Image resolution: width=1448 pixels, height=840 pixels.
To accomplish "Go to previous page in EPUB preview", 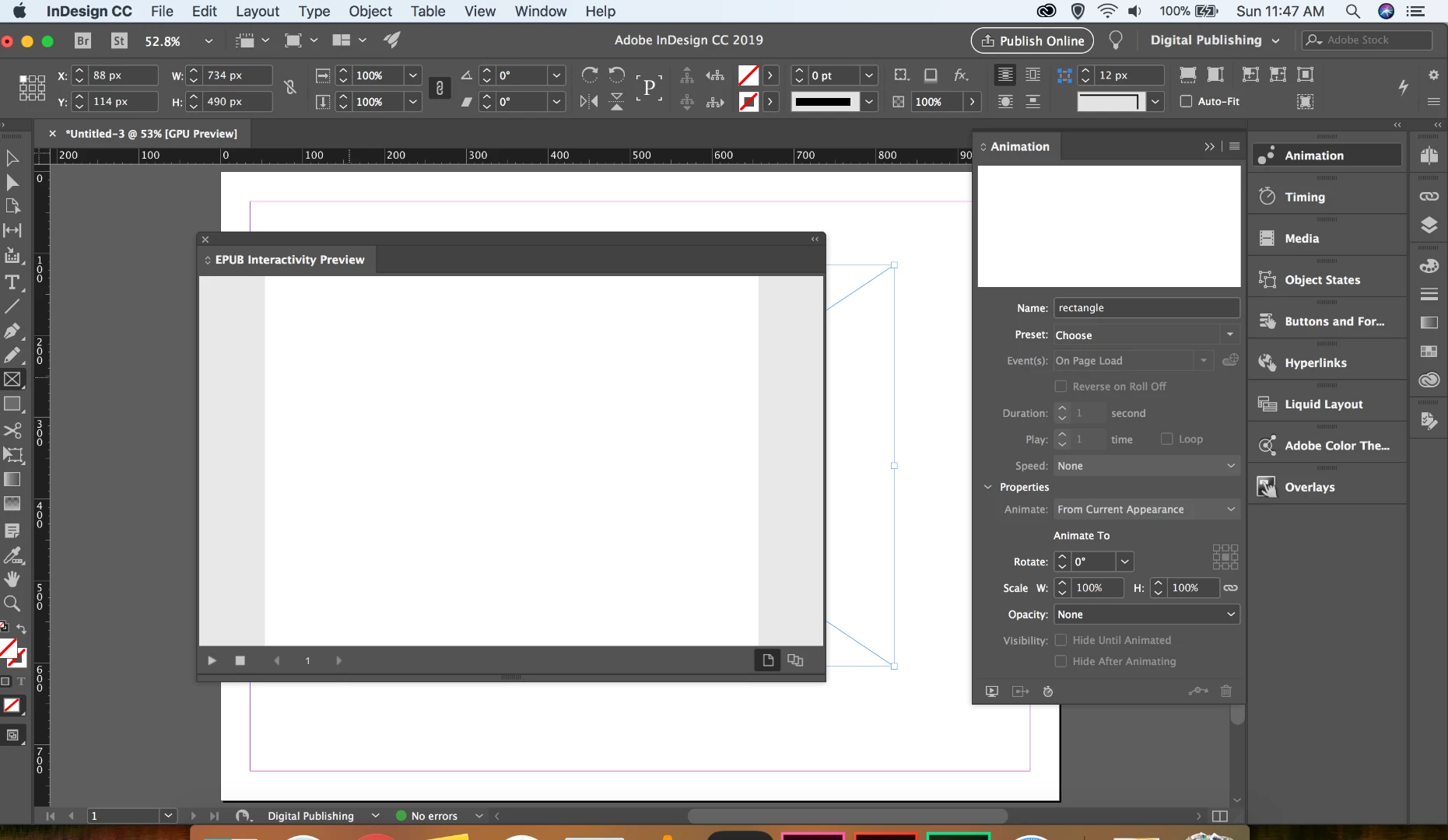I will point(277,660).
